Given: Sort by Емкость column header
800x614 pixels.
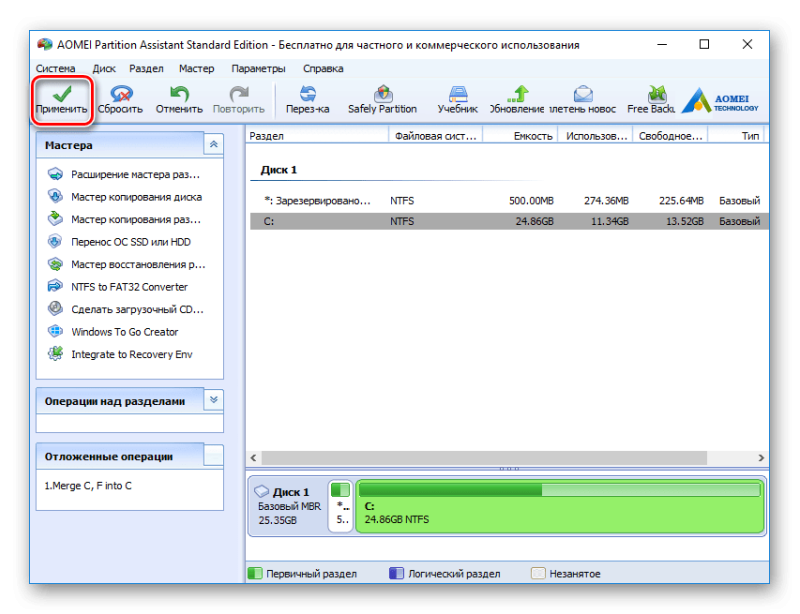Looking at the screenshot, I should [520, 136].
